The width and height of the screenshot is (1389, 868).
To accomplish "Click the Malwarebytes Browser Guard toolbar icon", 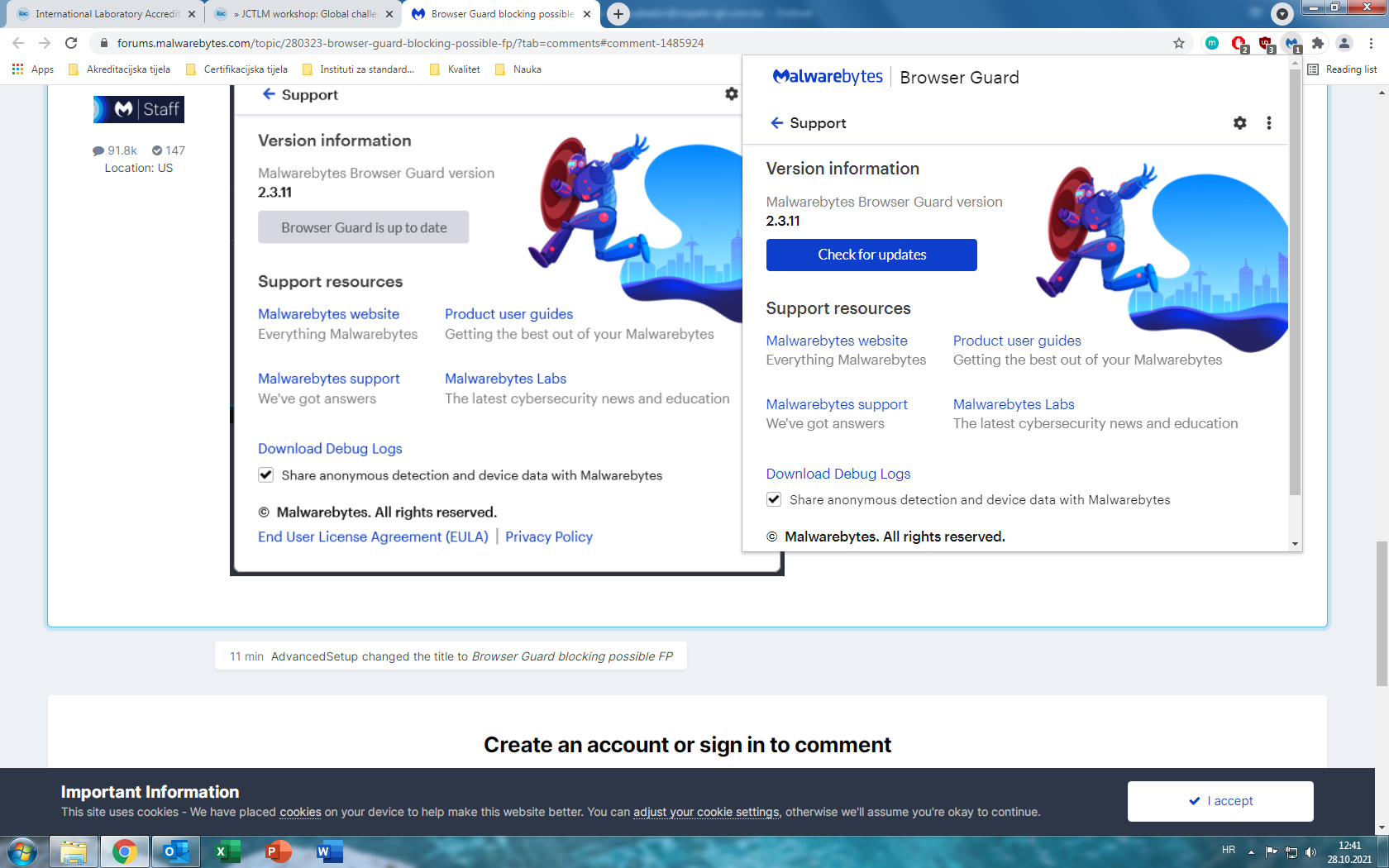I will pyautogui.click(x=1292, y=43).
